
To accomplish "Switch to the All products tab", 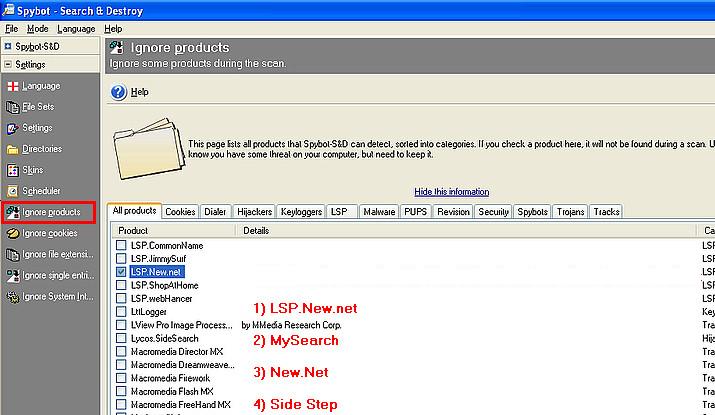I will [x=135, y=211].
